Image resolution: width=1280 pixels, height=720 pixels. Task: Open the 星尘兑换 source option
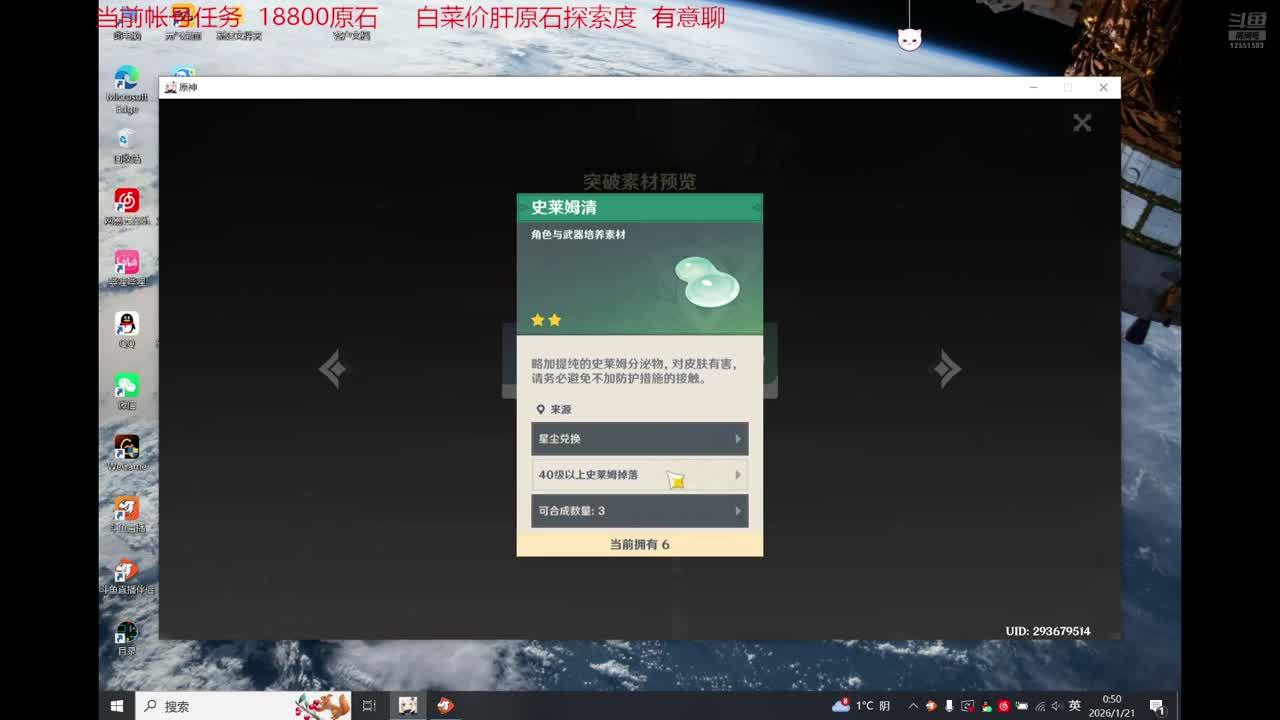(x=639, y=439)
